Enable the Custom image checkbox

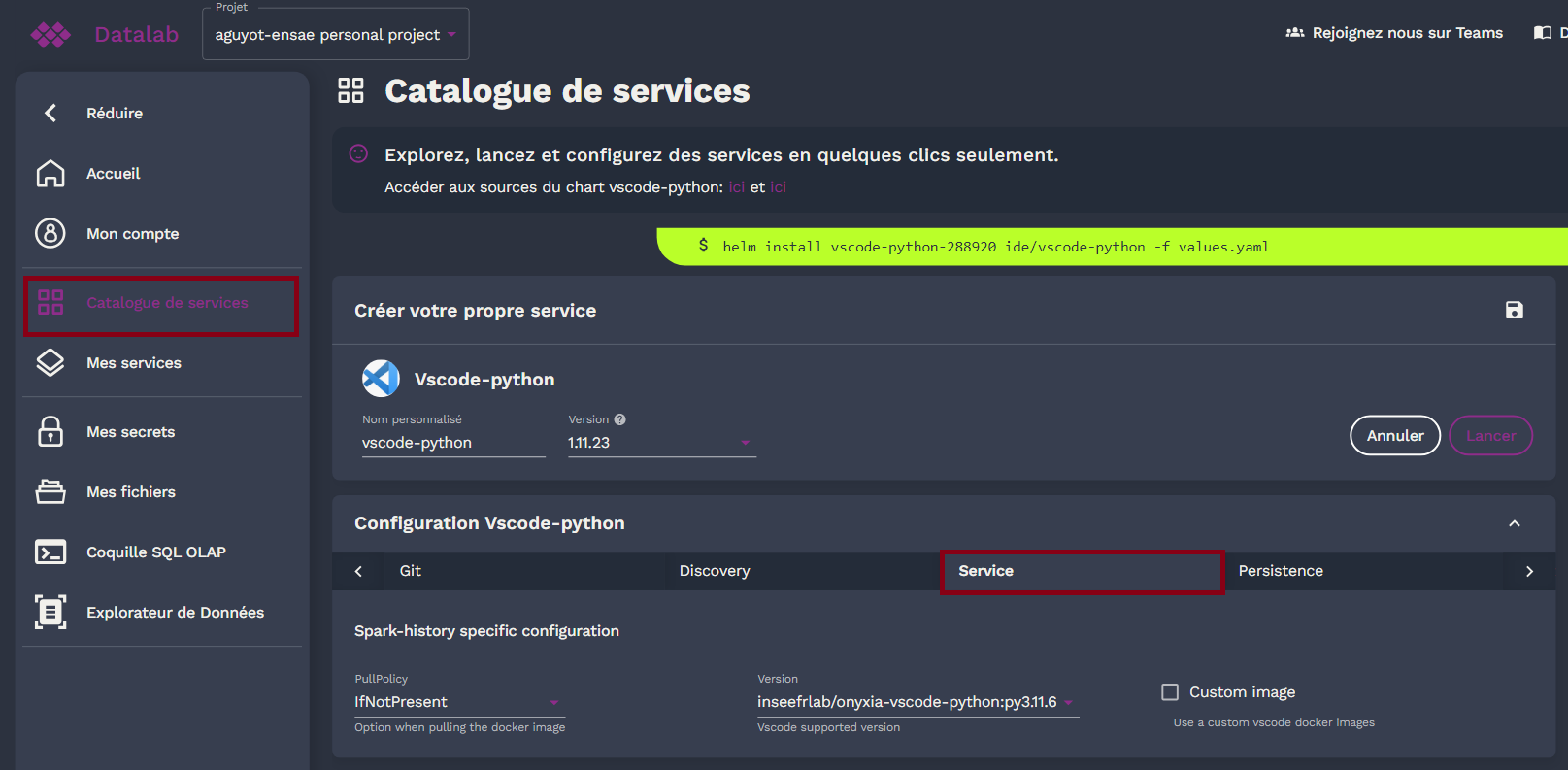(1170, 692)
